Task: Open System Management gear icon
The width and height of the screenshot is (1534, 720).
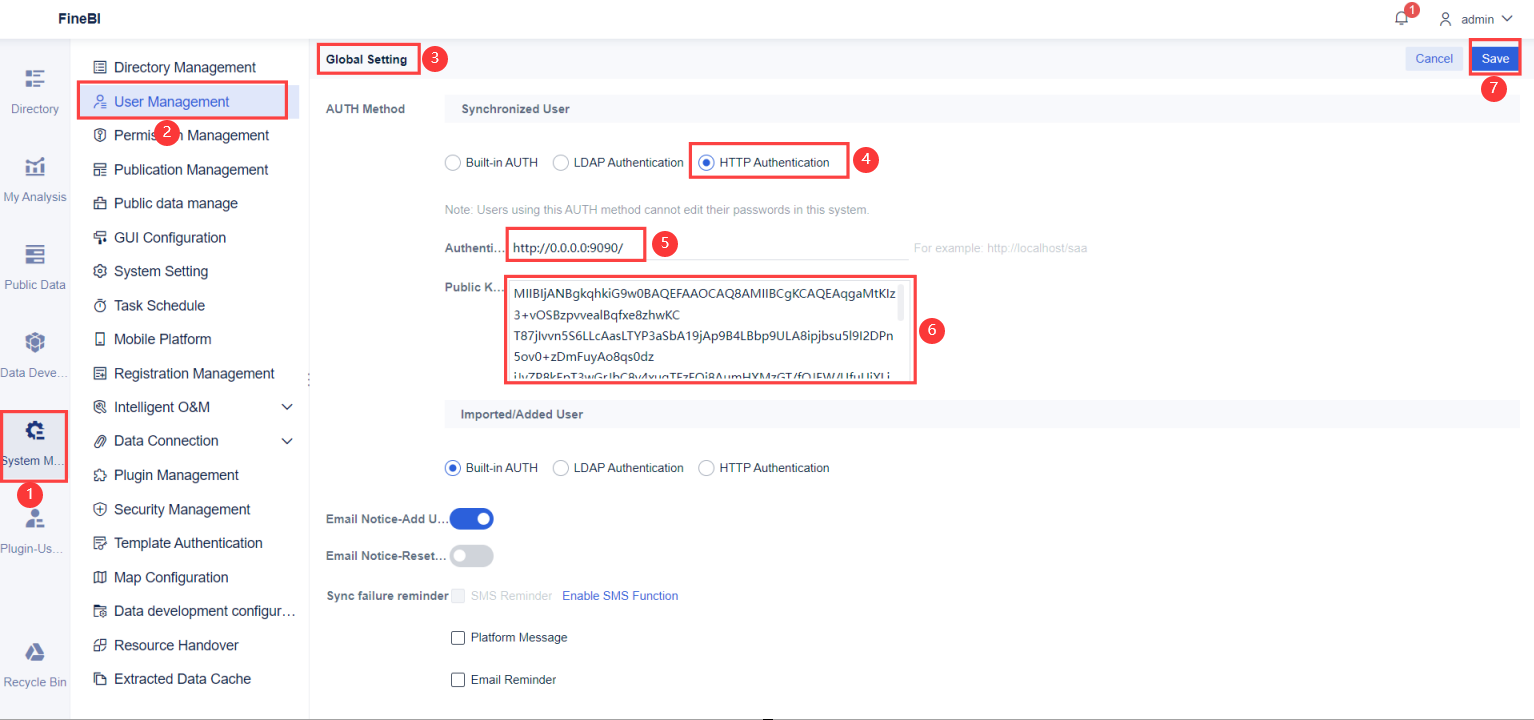Action: click(x=35, y=431)
